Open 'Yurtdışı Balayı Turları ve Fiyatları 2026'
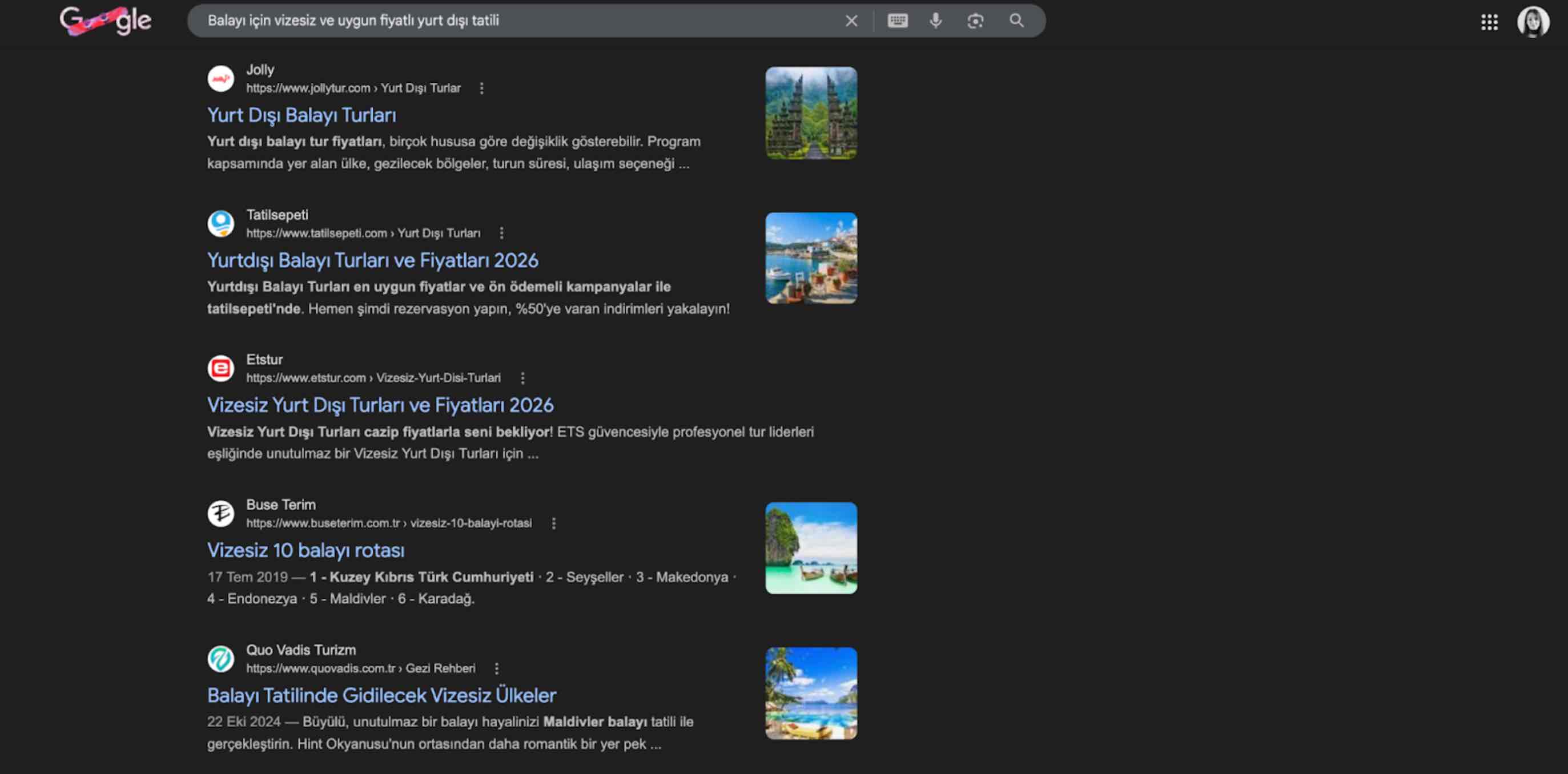This screenshot has width=1568, height=774. click(x=372, y=260)
